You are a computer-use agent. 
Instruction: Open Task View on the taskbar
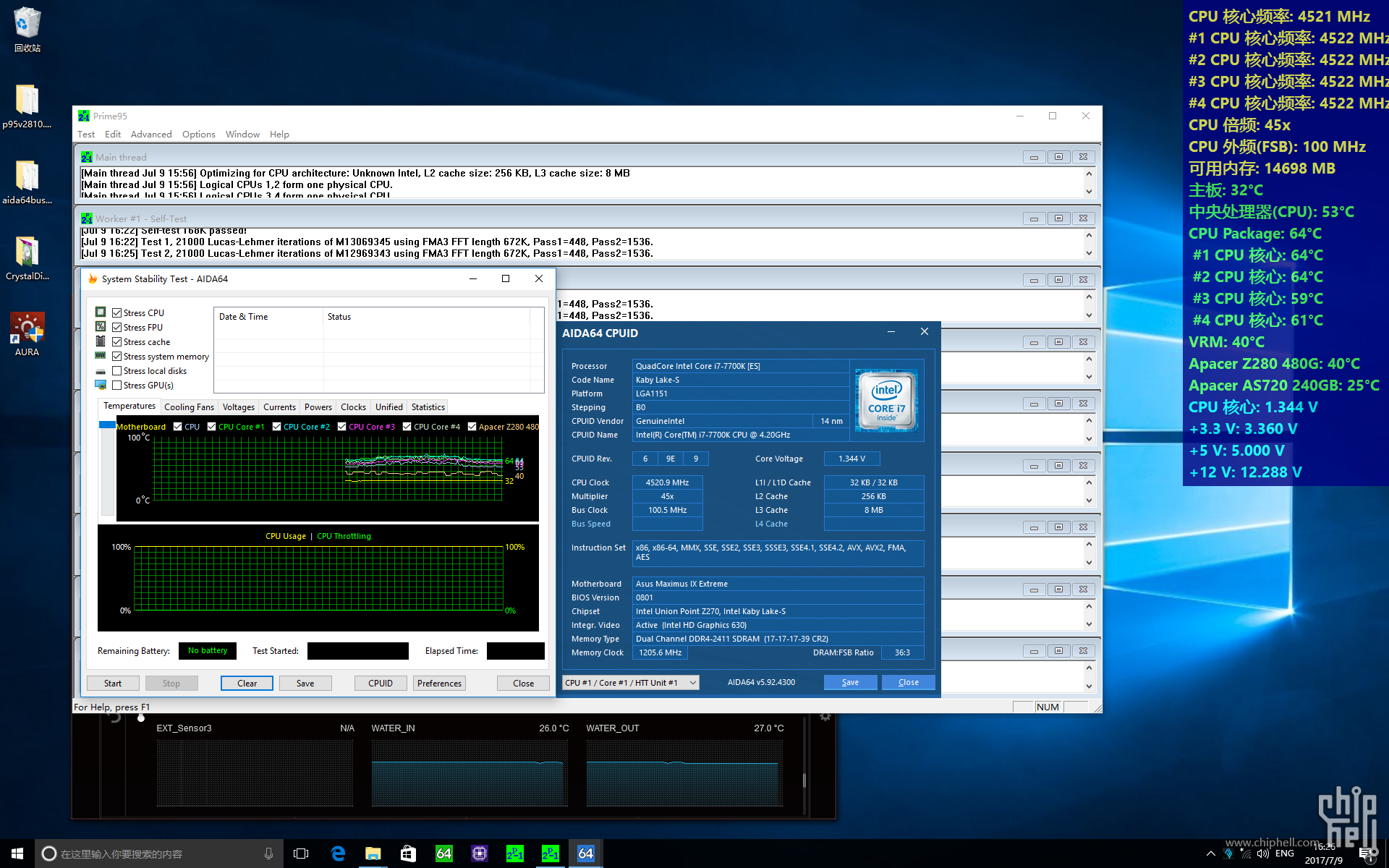coord(301,854)
